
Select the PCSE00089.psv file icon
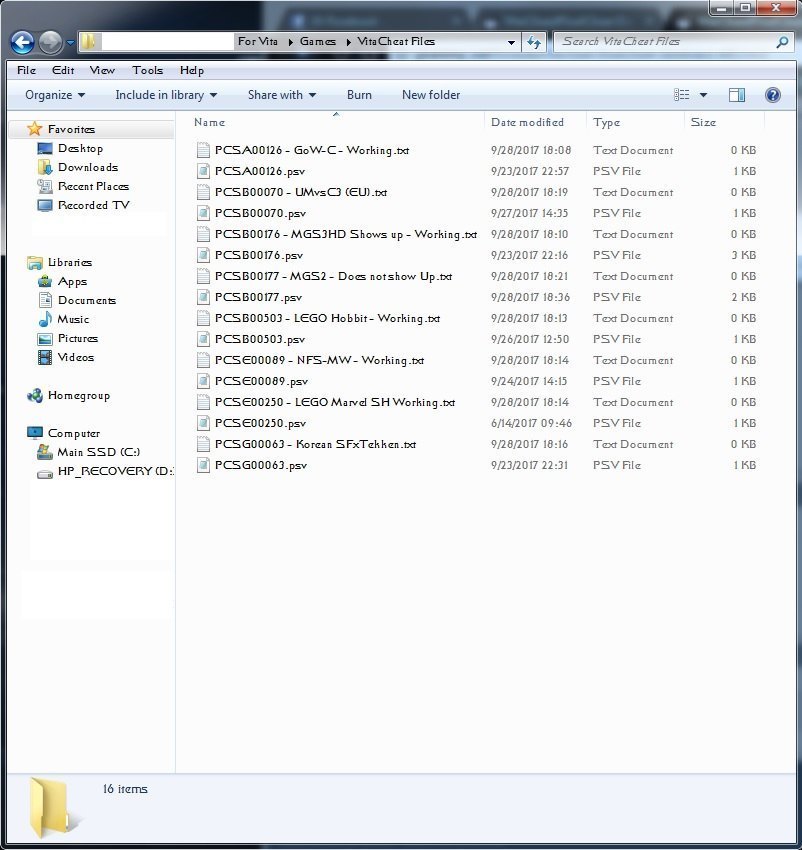pos(203,381)
